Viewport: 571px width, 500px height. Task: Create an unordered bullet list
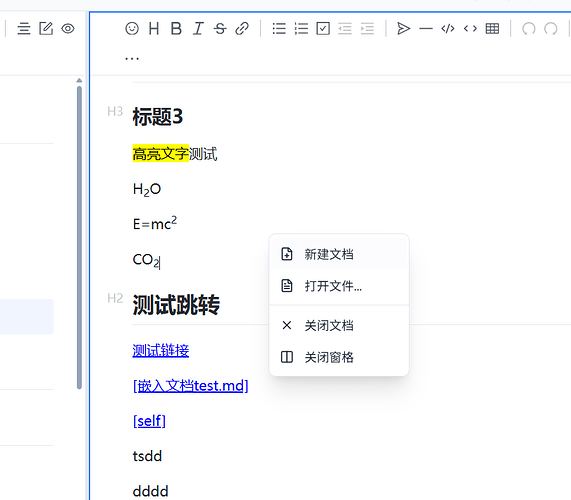coord(279,28)
